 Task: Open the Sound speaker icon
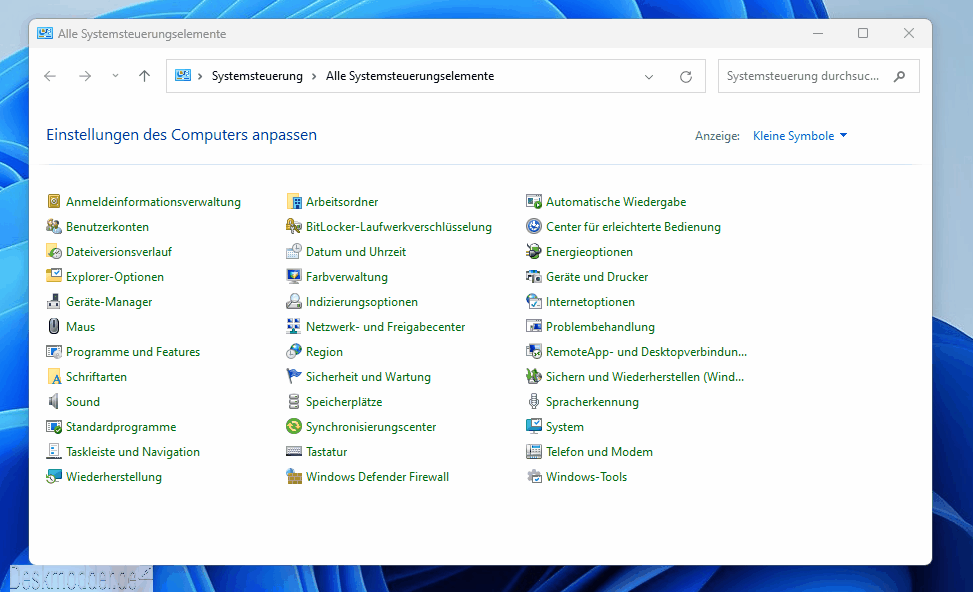coord(54,401)
